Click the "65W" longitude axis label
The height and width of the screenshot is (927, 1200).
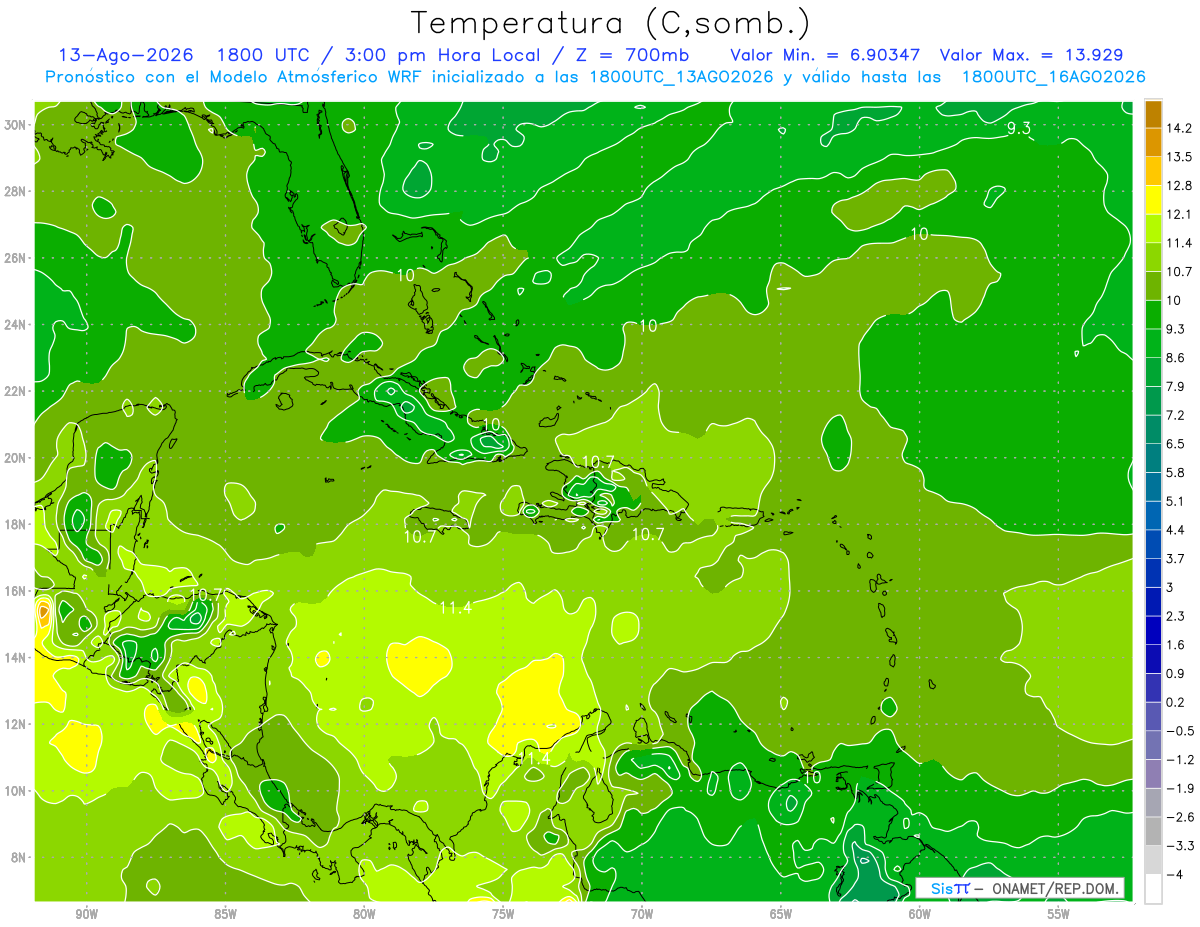coord(781,914)
